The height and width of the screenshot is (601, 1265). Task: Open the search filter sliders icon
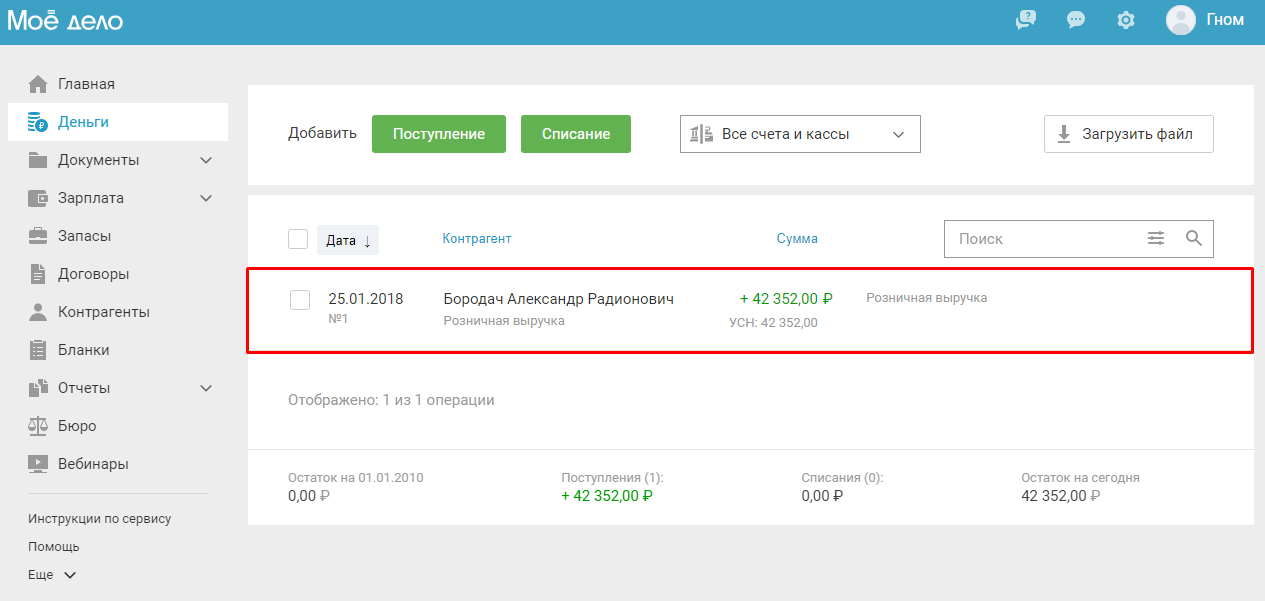pyautogui.click(x=1156, y=238)
